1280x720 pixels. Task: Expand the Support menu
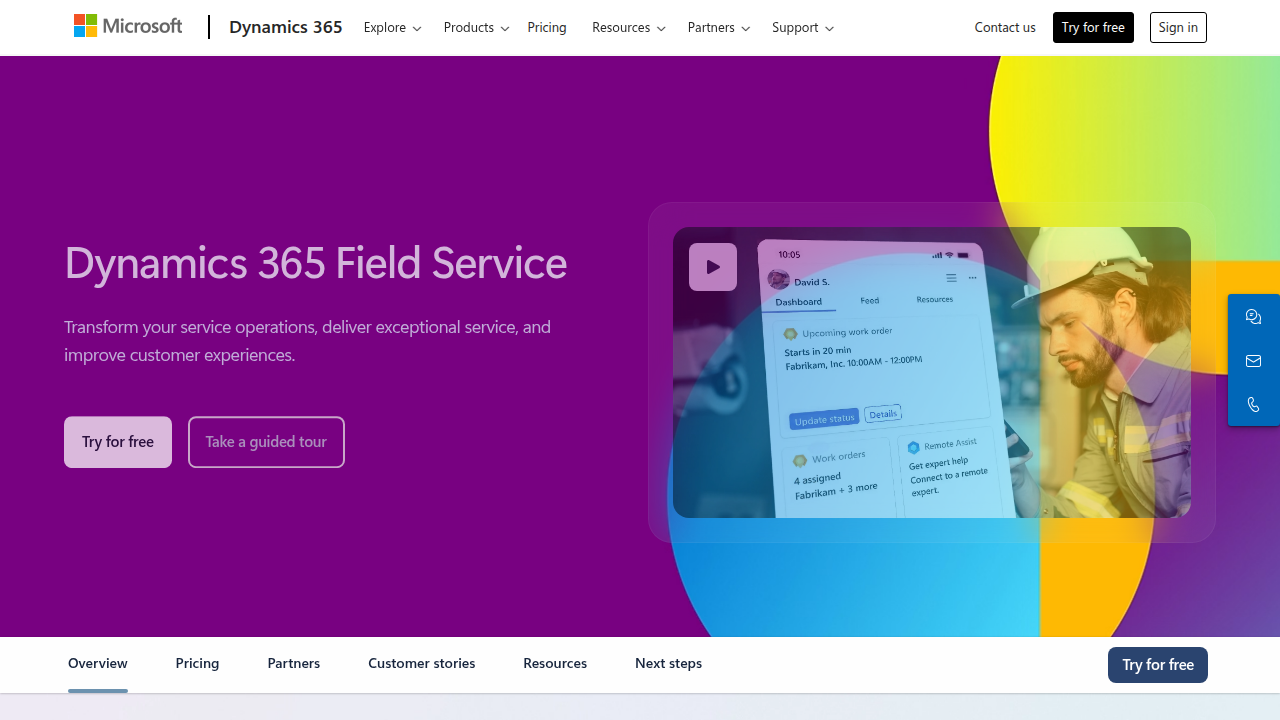click(802, 28)
